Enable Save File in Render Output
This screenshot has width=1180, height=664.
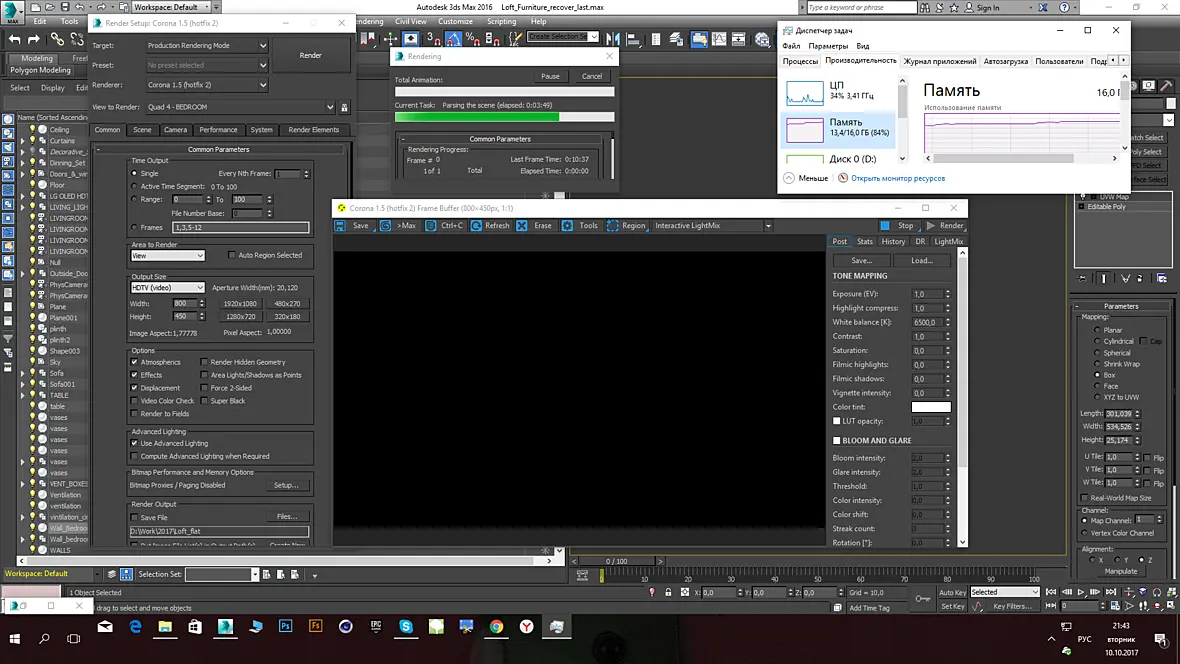pos(135,518)
